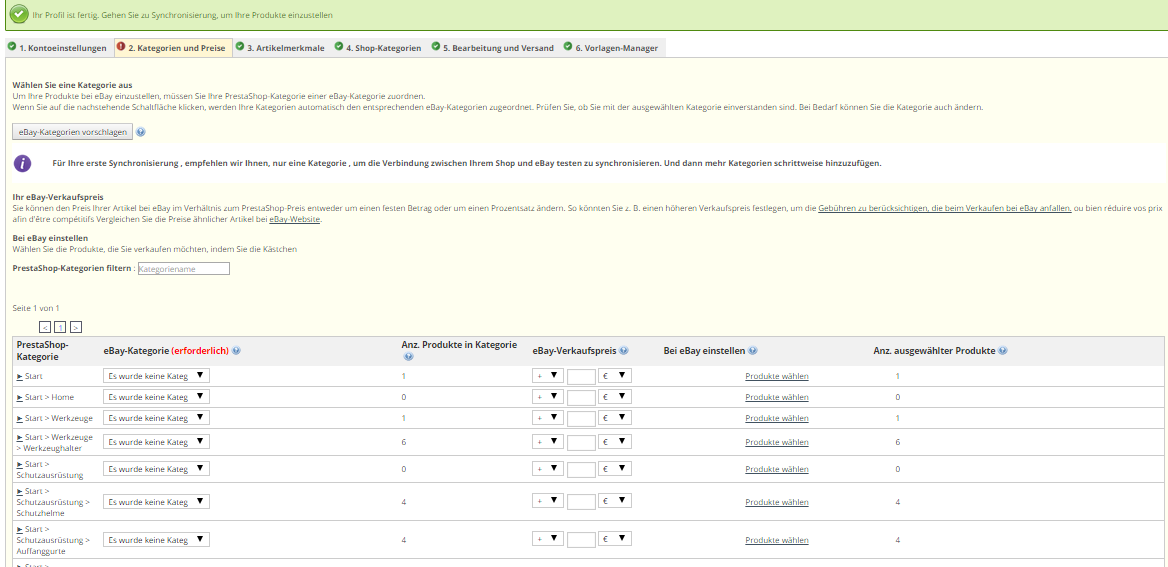
Task: Click Produkte wählen in Auffanggurte row
Action: 777,540
